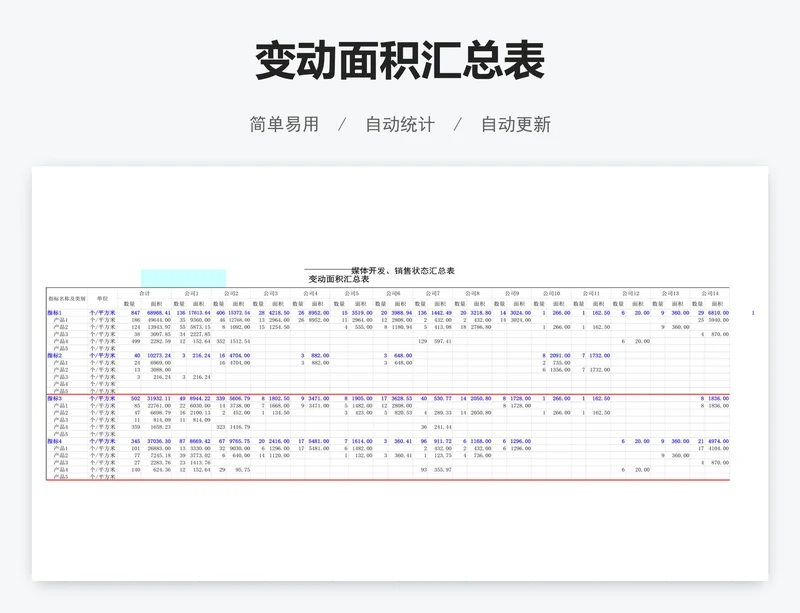Click the 1442.49 value under 公司7
Image resolution: width=800 pixels, height=613 pixels.
[441, 313]
